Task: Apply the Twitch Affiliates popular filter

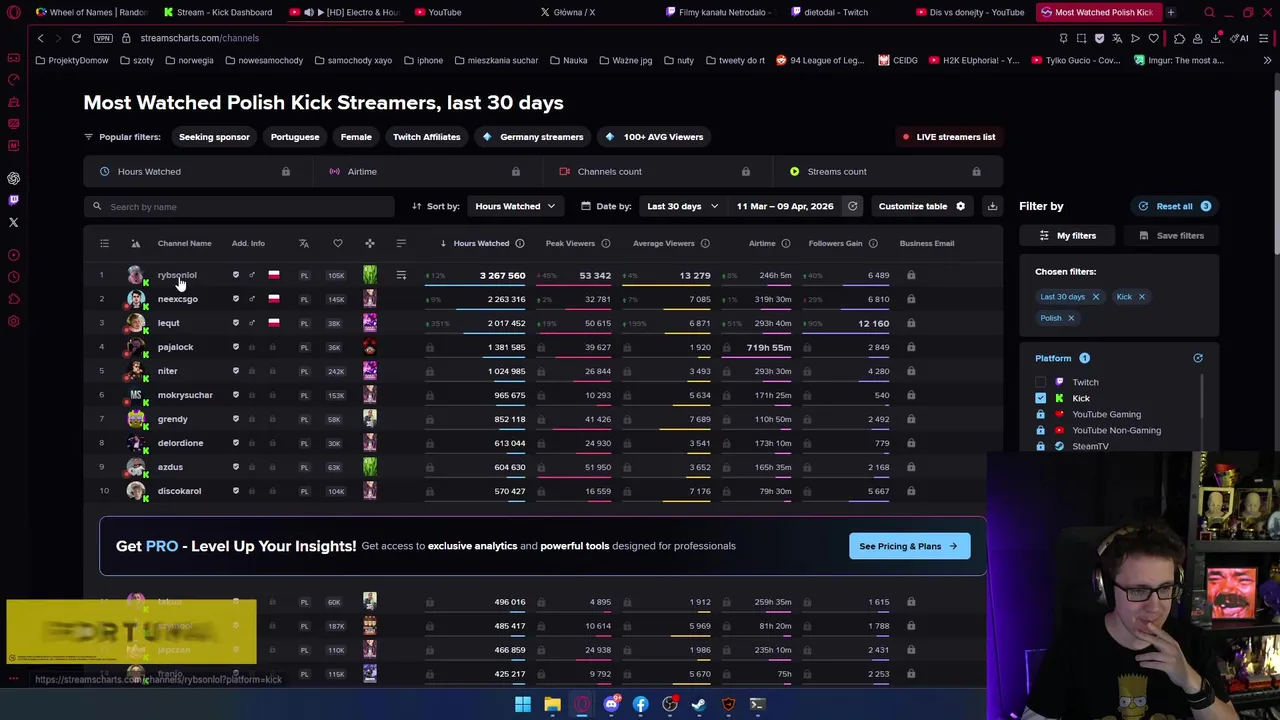Action: [x=427, y=137]
